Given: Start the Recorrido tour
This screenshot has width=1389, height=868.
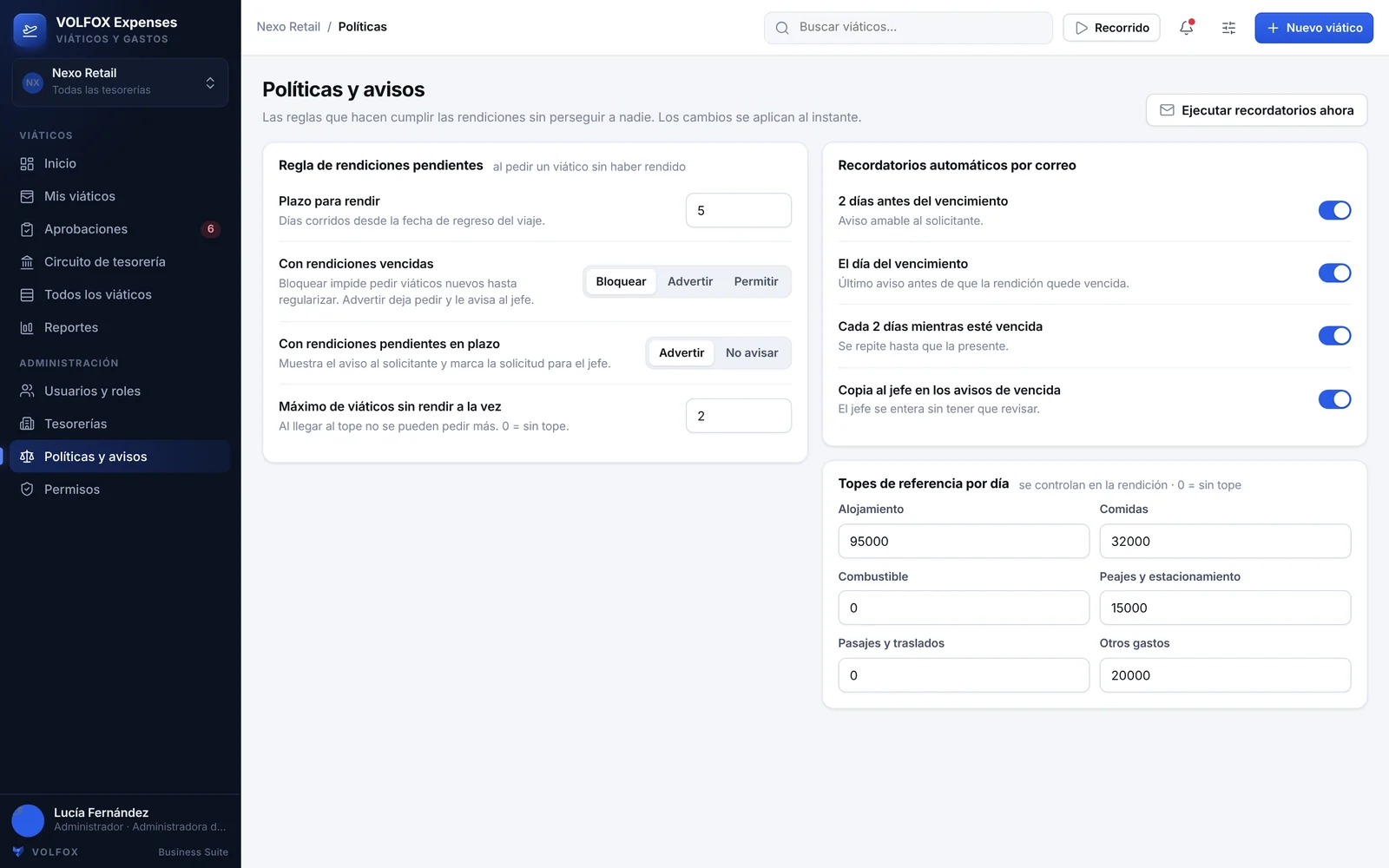Looking at the screenshot, I should 1111,28.
